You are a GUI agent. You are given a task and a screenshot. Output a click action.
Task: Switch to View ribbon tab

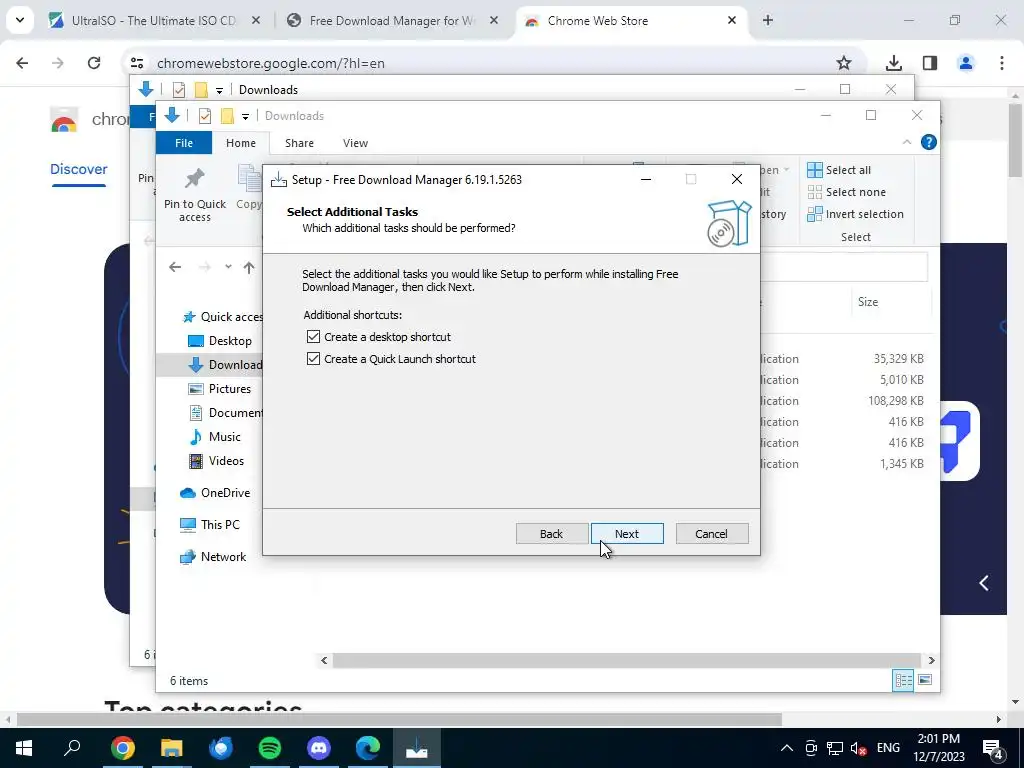(x=355, y=143)
